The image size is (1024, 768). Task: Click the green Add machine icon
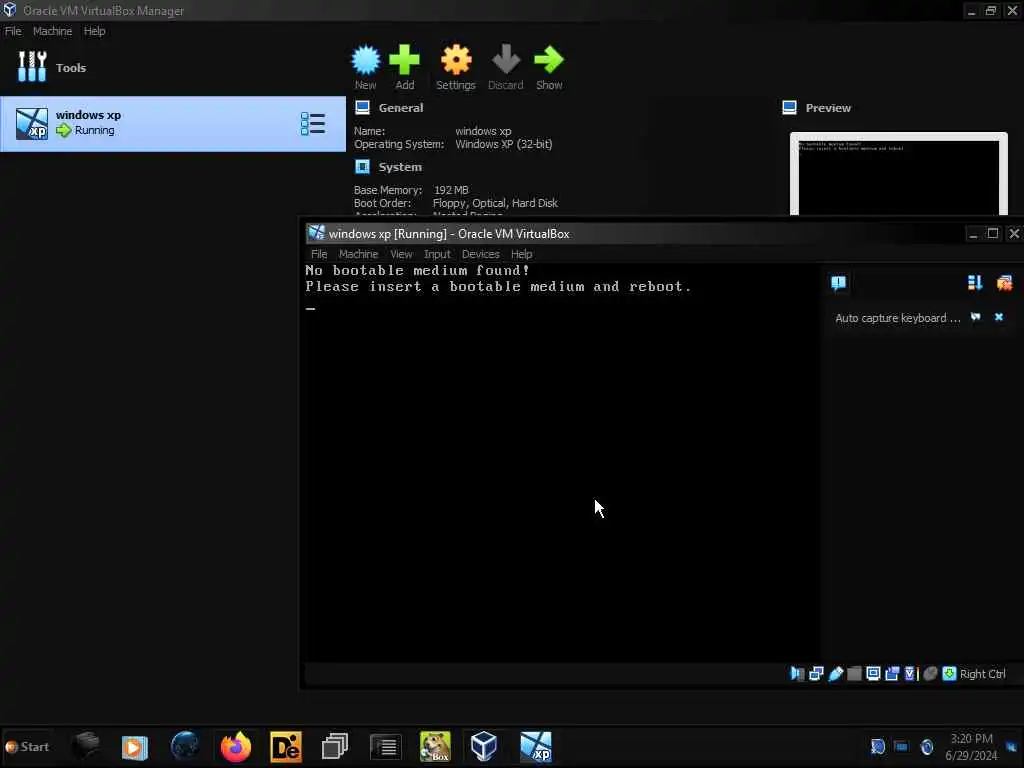tap(404, 60)
